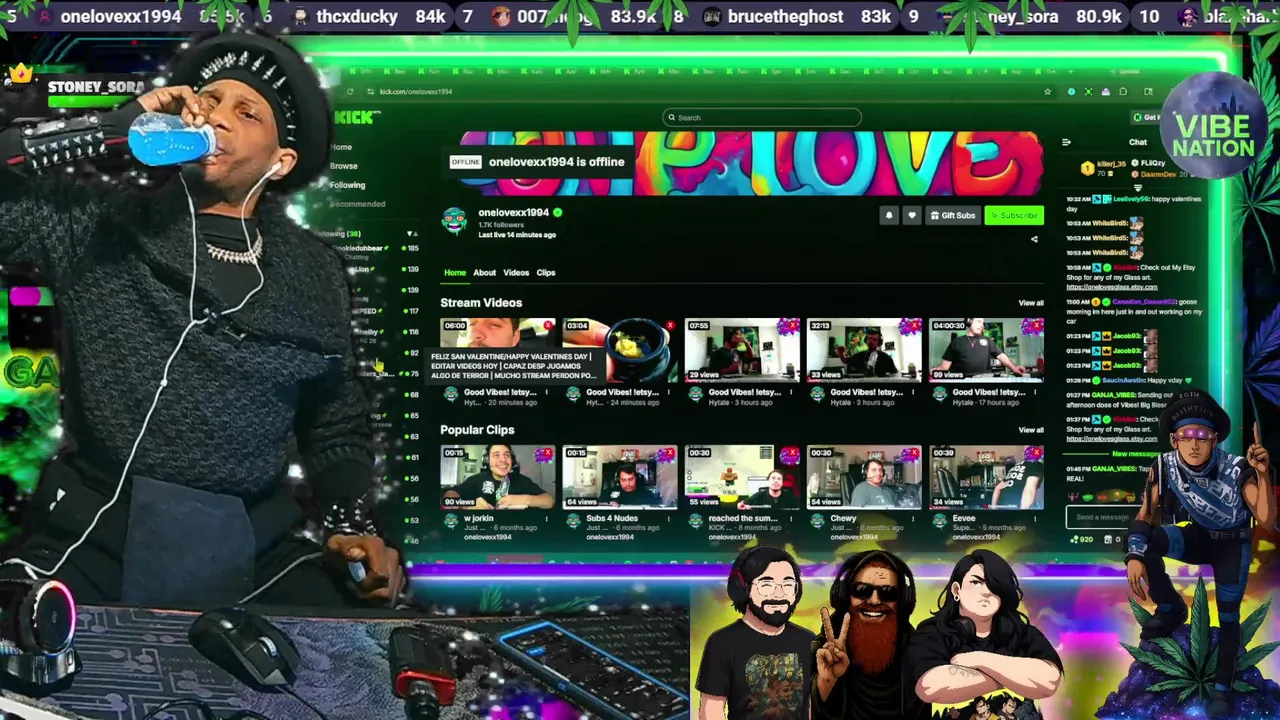Open the onelovesglass.etsy.com link in the 10:58 AM chat message

pyautogui.click(x=1111, y=287)
